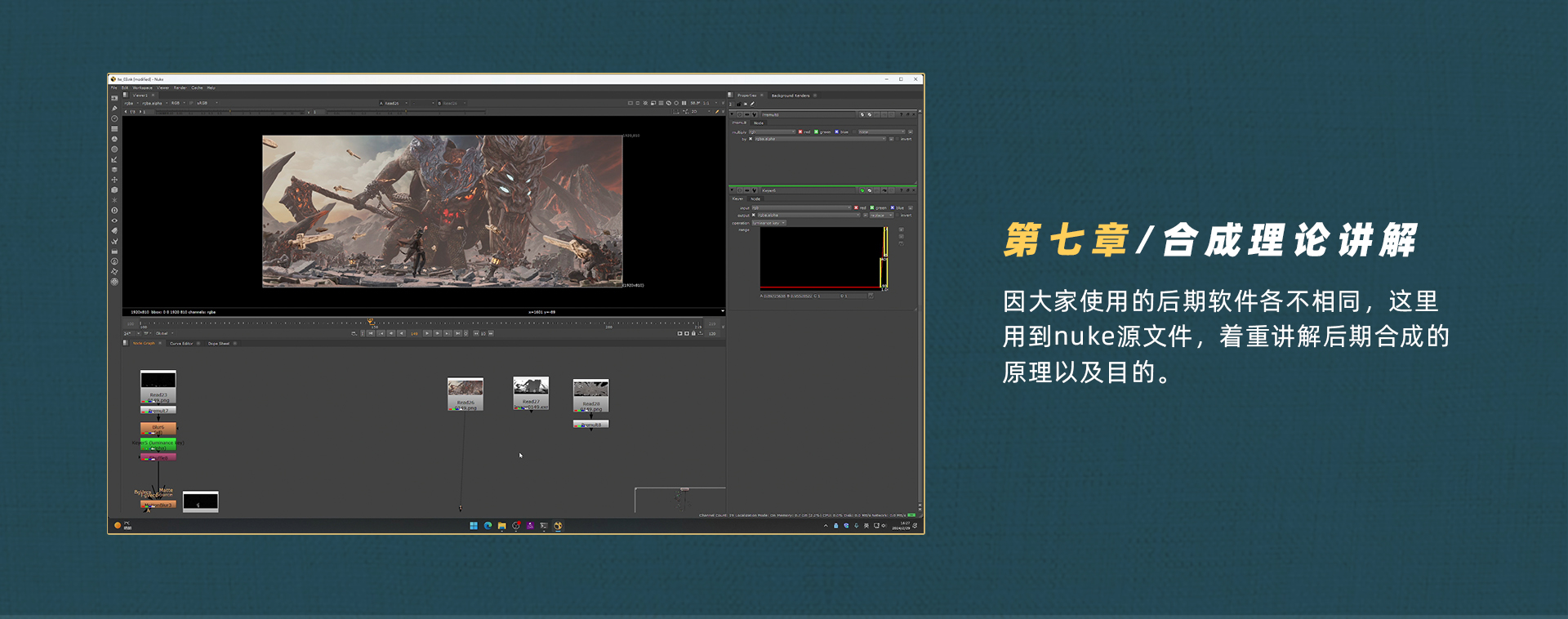Screen dimensions: 1568x619
Task: Switch to the Background Renders tab
Action: pyautogui.click(x=791, y=96)
